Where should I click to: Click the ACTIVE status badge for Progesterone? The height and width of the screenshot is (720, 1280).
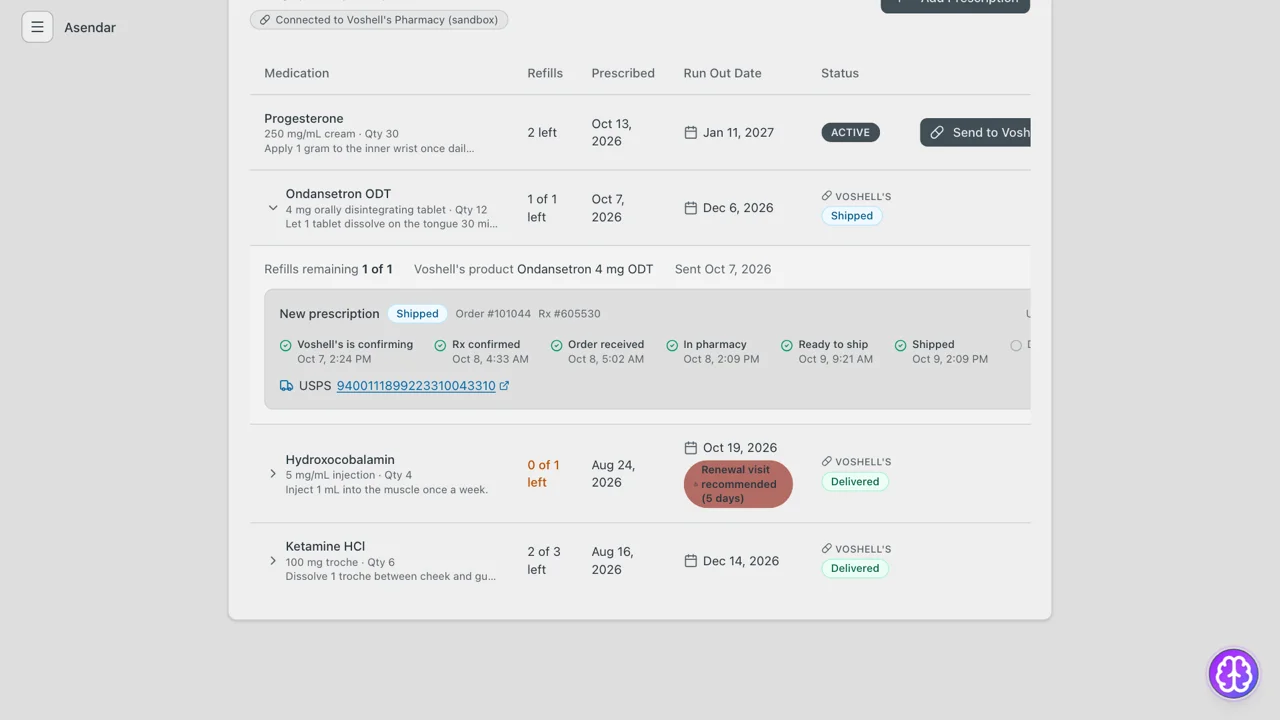click(850, 132)
